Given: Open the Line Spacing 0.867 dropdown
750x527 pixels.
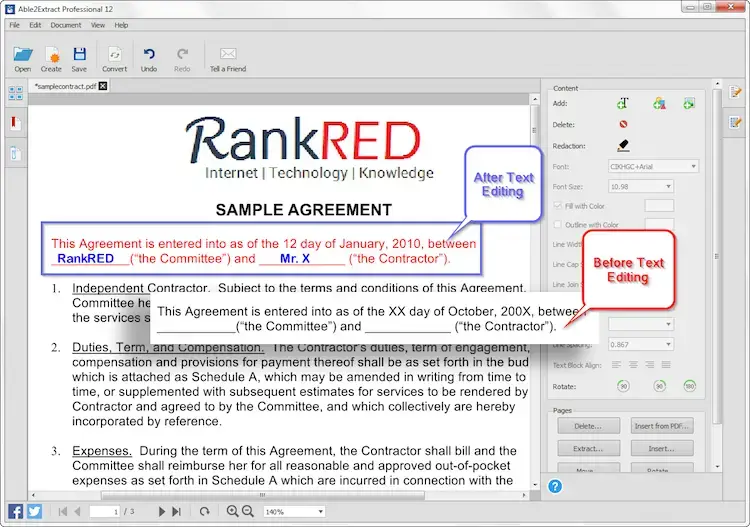Looking at the screenshot, I should (640, 344).
